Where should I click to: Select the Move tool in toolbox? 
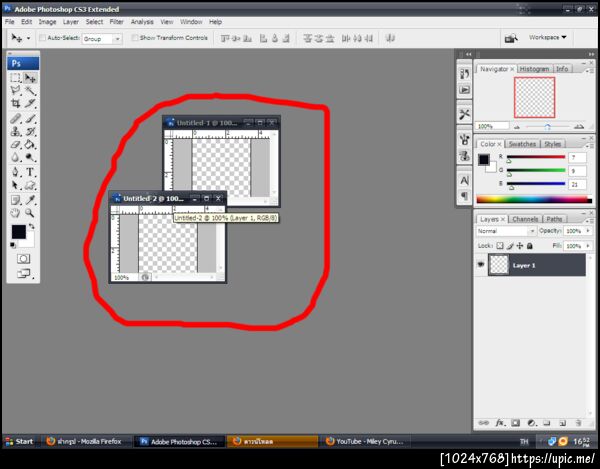coord(30,78)
